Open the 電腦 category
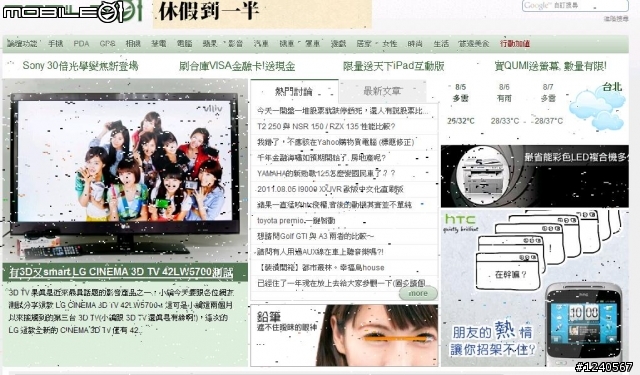The image size is (640, 375). pyautogui.click(x=184, y=43)
